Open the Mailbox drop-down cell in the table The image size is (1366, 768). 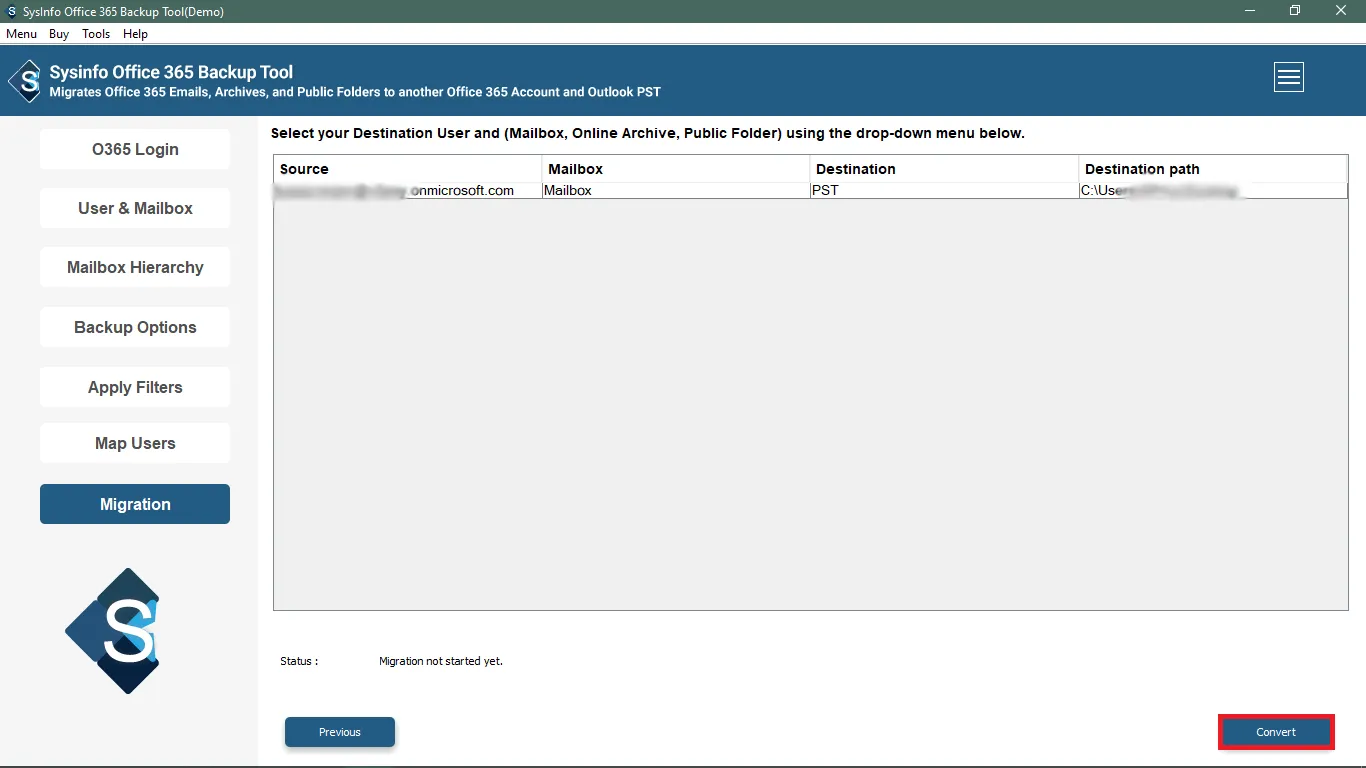point(676,190)
